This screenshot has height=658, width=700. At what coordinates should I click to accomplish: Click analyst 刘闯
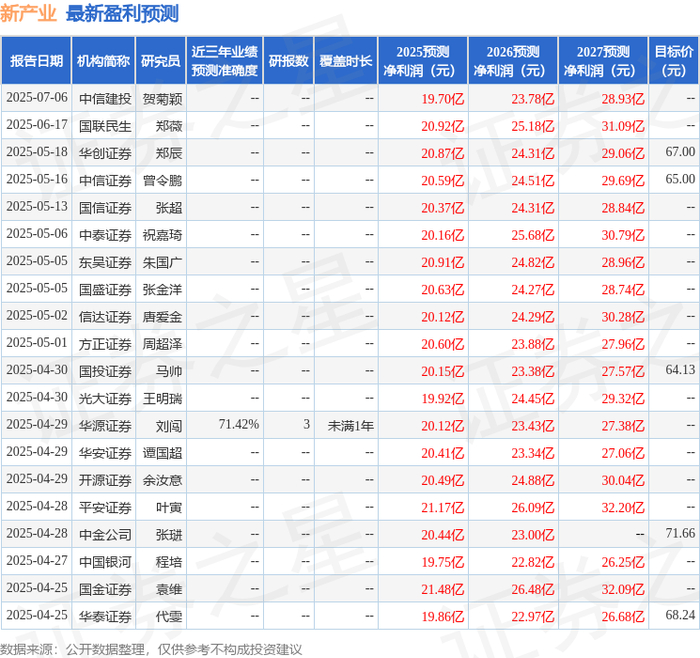tap(169, 425)
